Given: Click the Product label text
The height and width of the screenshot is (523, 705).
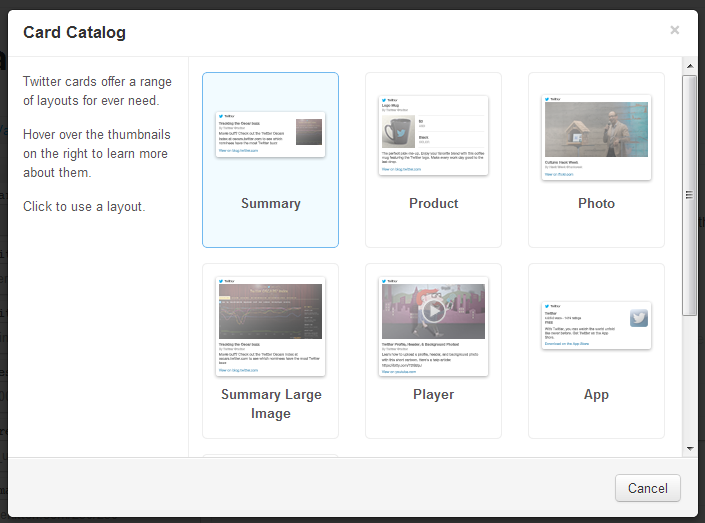Looking at the screenshot, I should point(433,203).
